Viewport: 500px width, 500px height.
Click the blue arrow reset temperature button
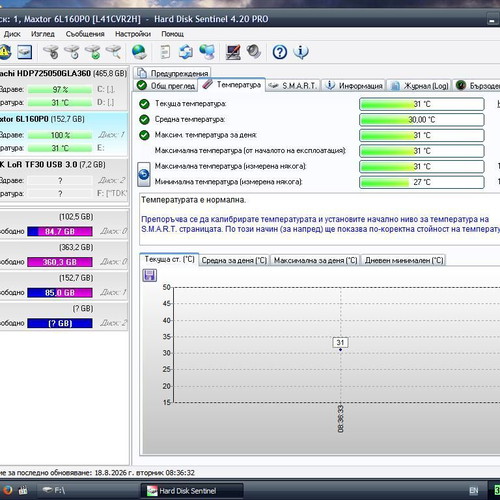click(144, 174)
